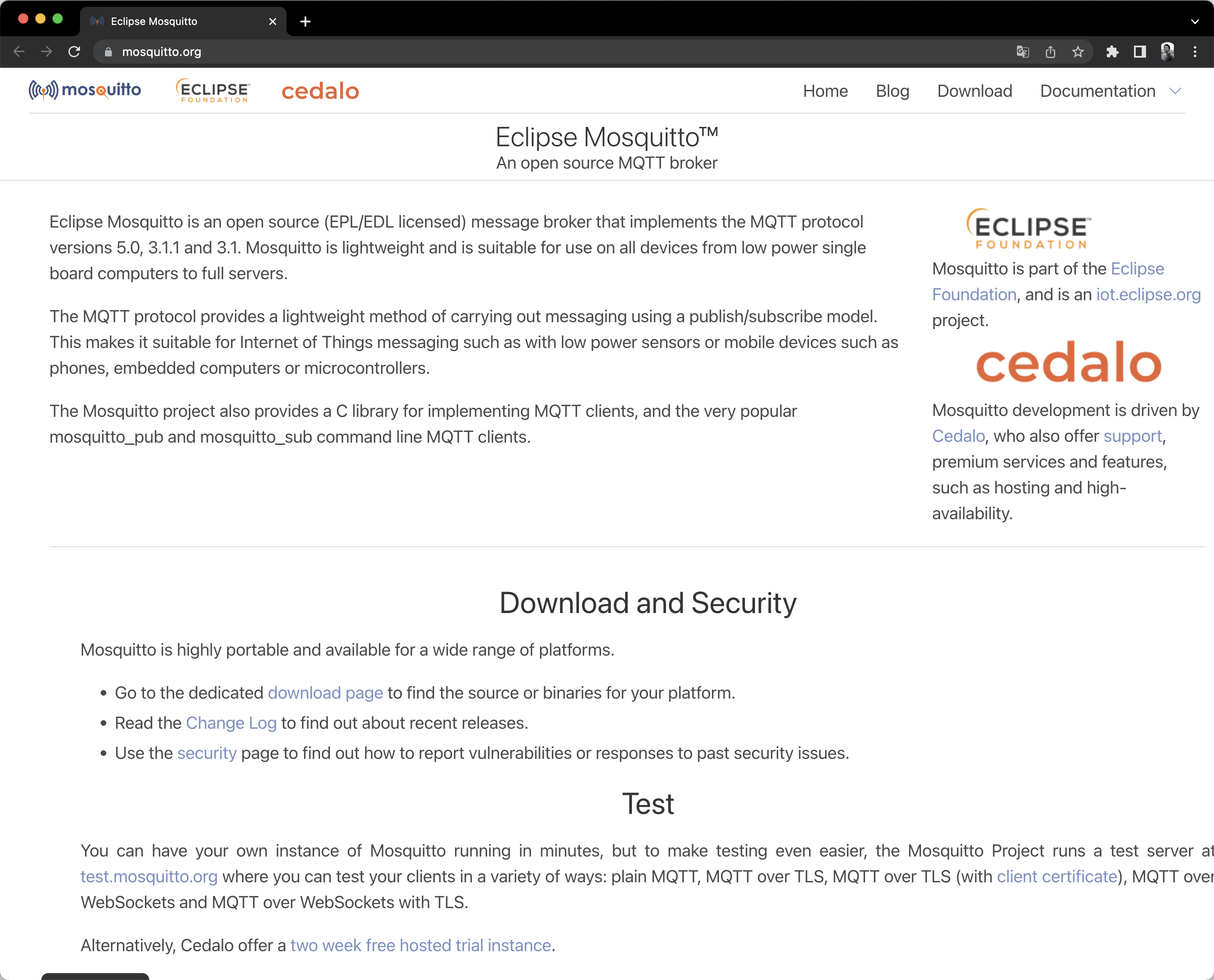The image size is (1214, 980).
Task: Click the Mosquitto logo in the header
Action: [x=85, y=90]
